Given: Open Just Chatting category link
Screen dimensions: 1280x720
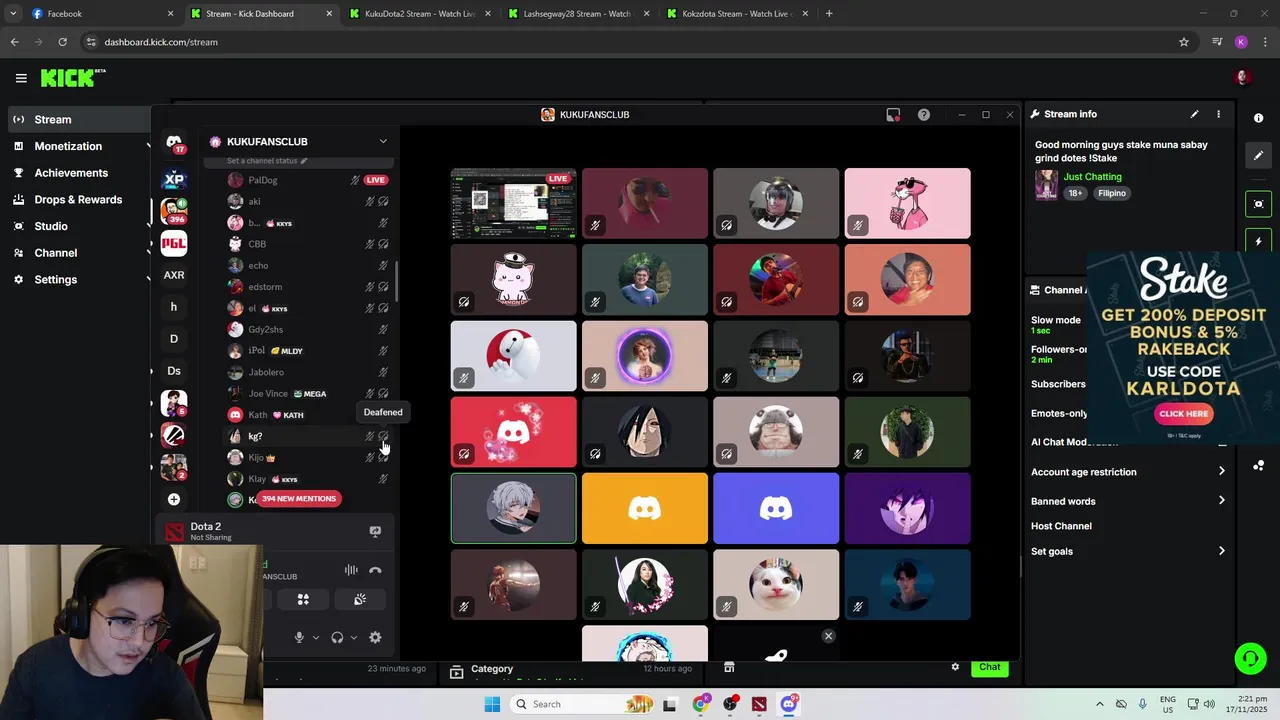Looking at the screenshot, I should [1092, 177].
